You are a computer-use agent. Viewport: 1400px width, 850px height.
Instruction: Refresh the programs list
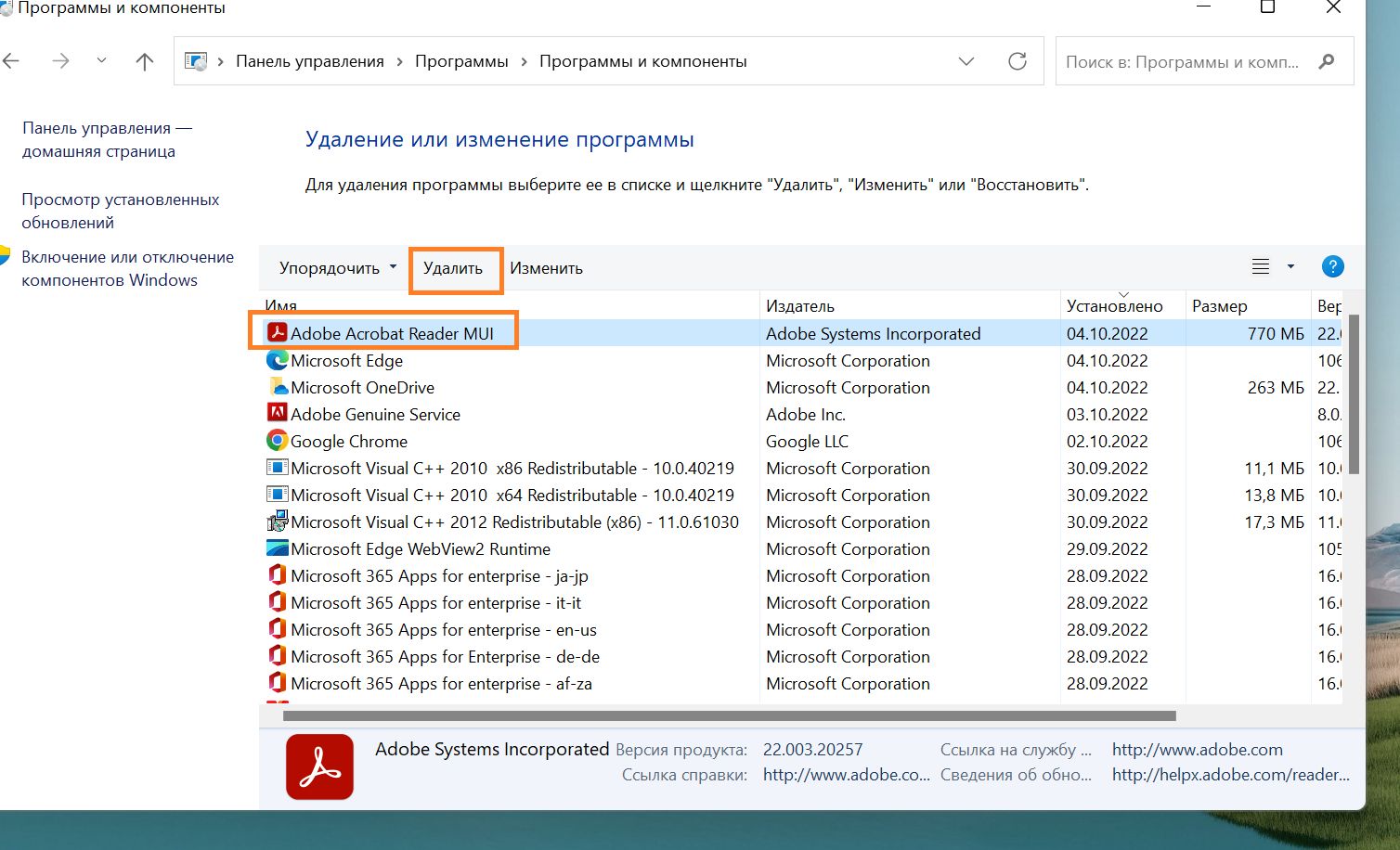[x=1018, y=61]
